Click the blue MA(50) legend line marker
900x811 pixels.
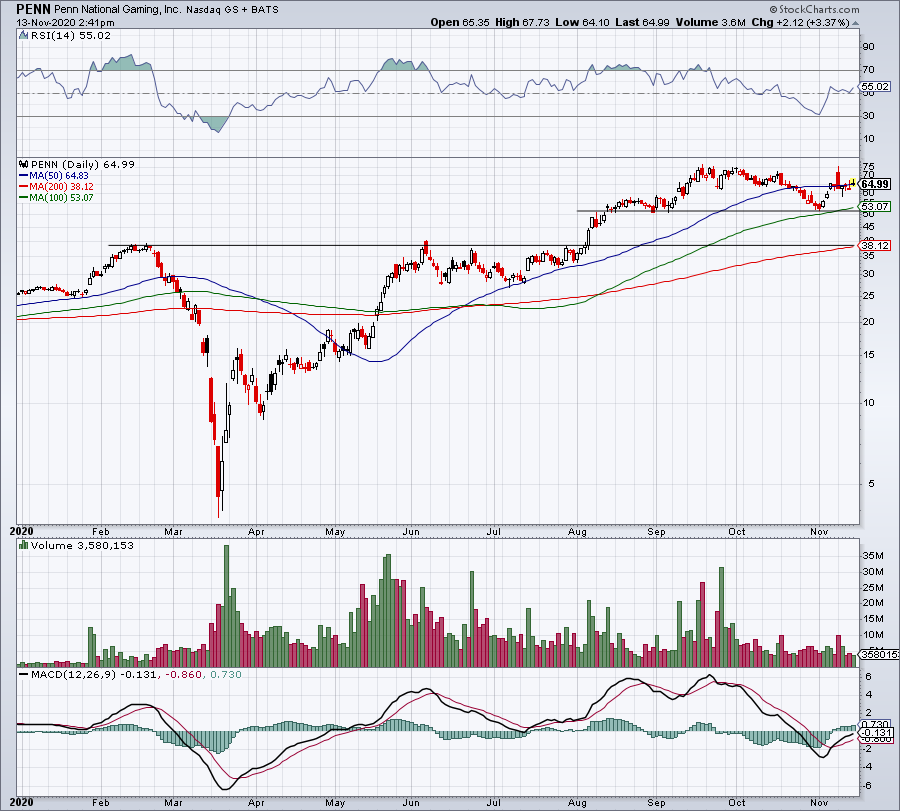pyautogui.click(x=24, y=176)
